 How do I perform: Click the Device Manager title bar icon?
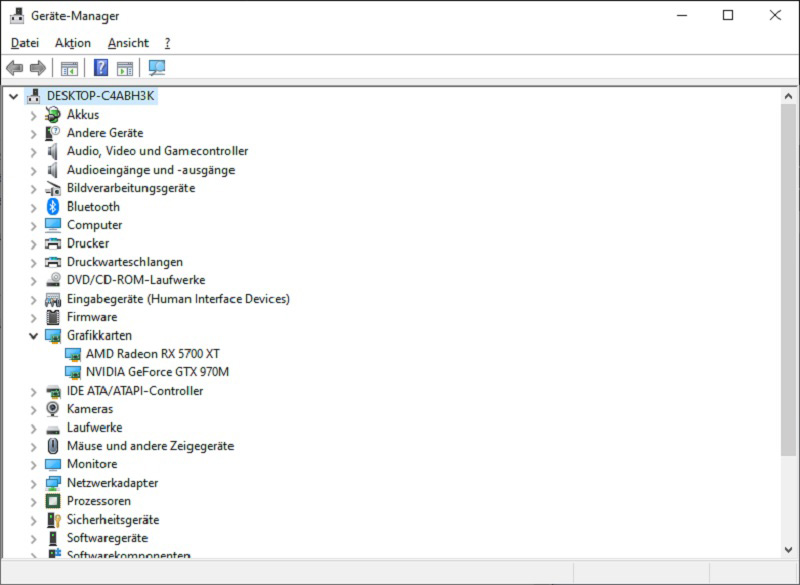pos(17,16)
